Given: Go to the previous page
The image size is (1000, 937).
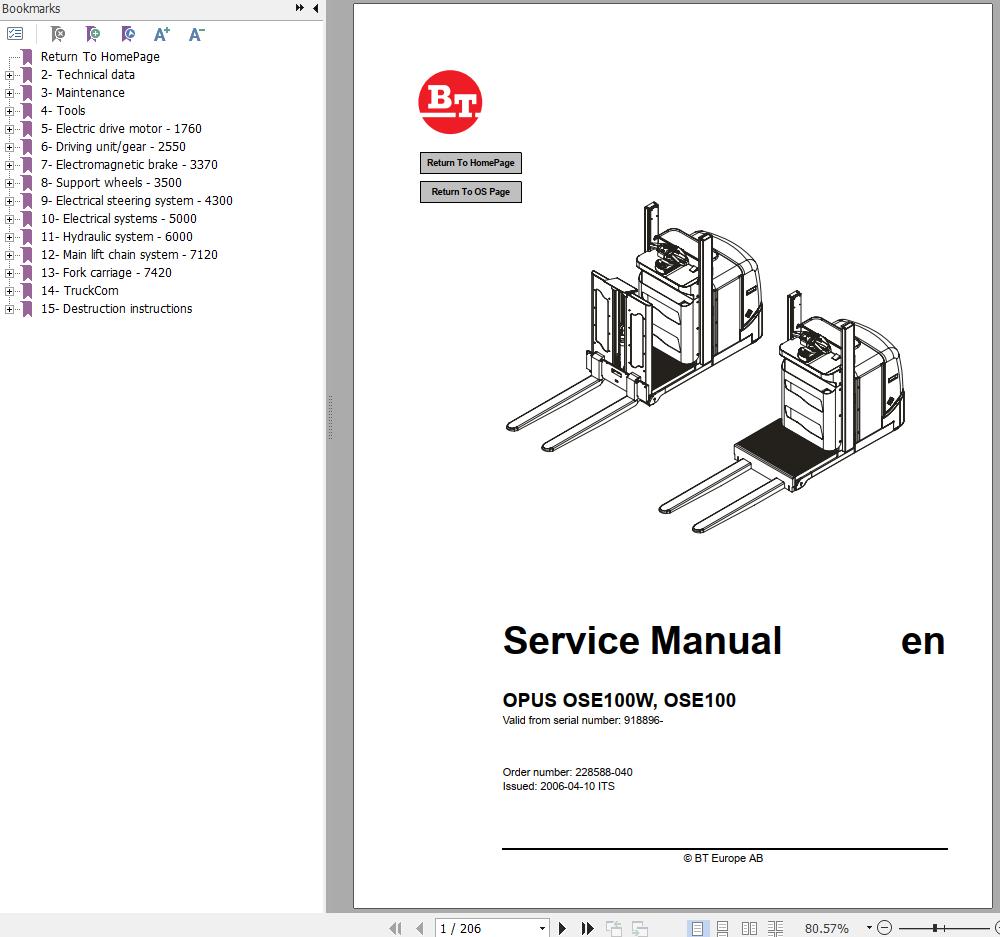Looking at the screenshot, I should pyautogui.click(x=420, y=928).
